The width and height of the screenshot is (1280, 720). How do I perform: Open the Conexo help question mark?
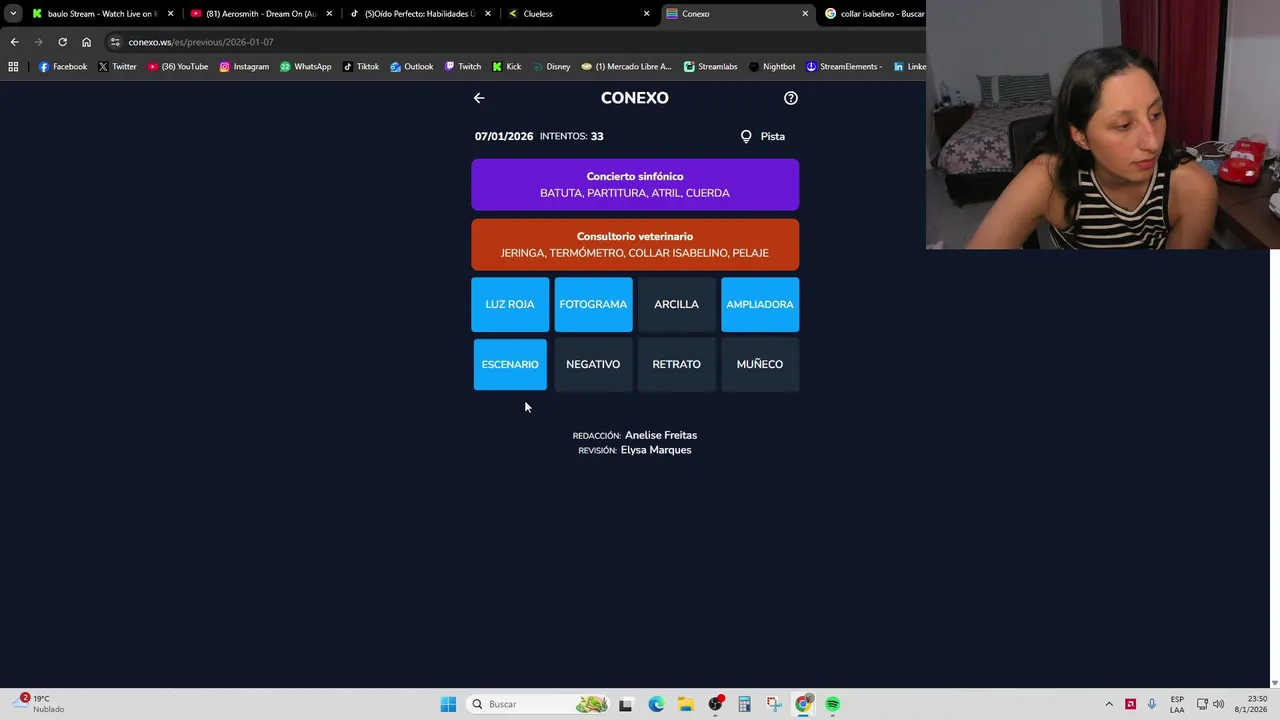coord(791,98)
